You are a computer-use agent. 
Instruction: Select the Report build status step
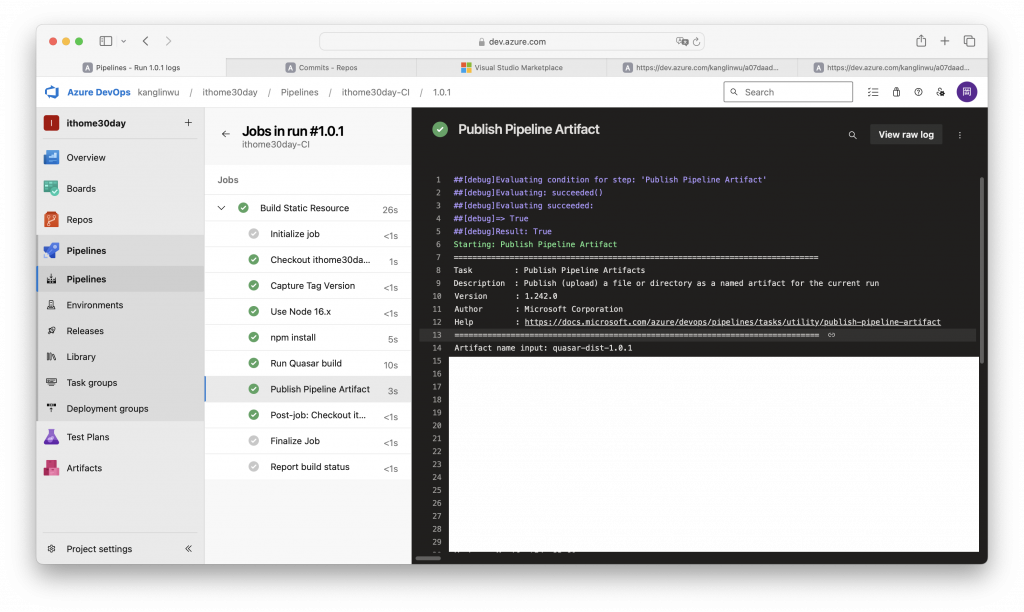pyautogui.click(x=308, y=467)
